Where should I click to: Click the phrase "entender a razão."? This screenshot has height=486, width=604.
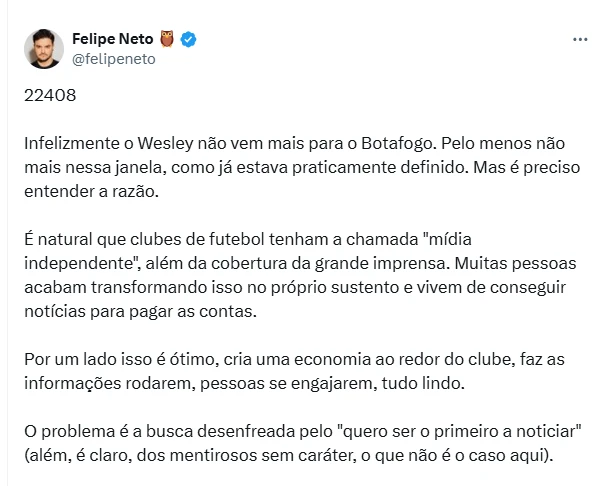(91, 191)
